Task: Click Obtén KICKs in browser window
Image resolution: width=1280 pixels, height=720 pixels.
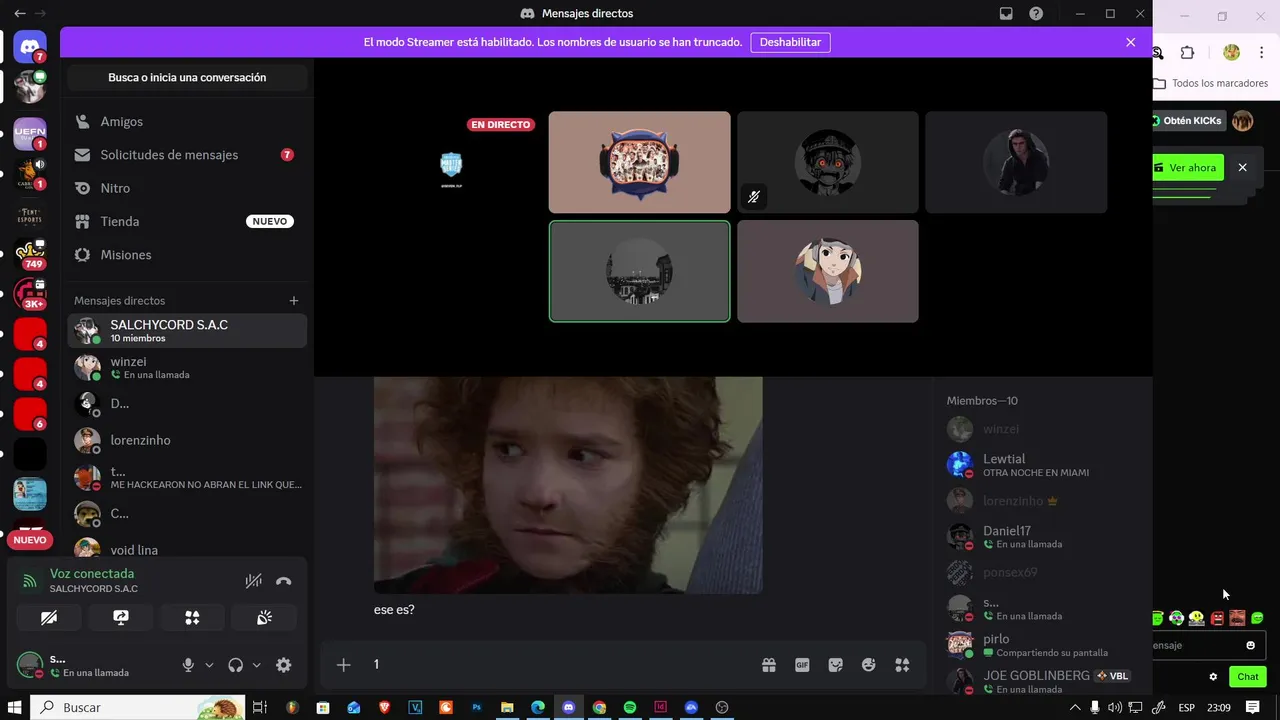Action: pyautogui.click(x=1189, y=121)
